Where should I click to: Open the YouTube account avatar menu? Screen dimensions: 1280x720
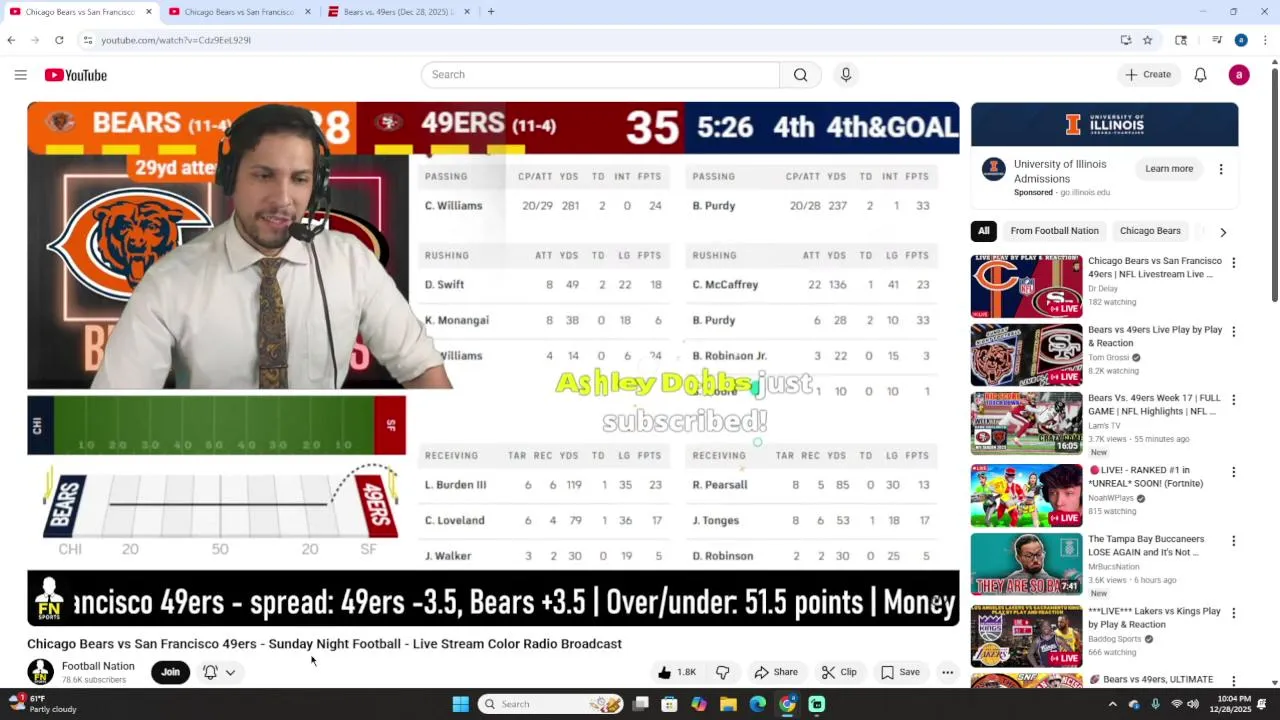click(x=1239, y=75)
